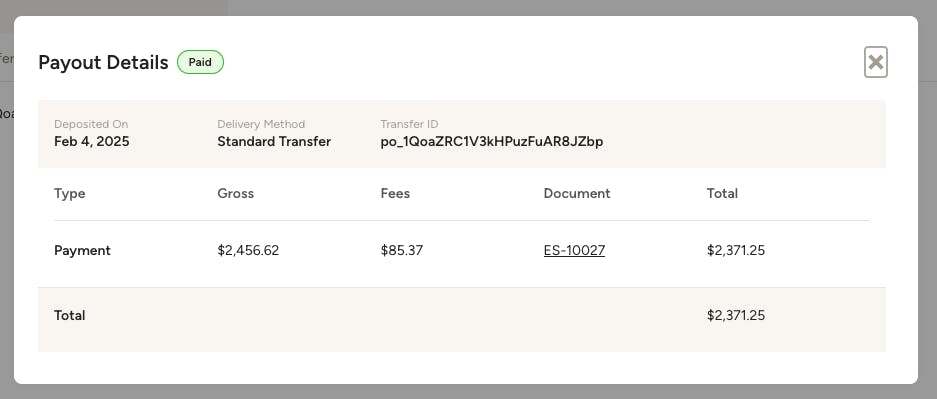
Task: Click the Standard Transfer delivery method value
Action: coord(274,142)
